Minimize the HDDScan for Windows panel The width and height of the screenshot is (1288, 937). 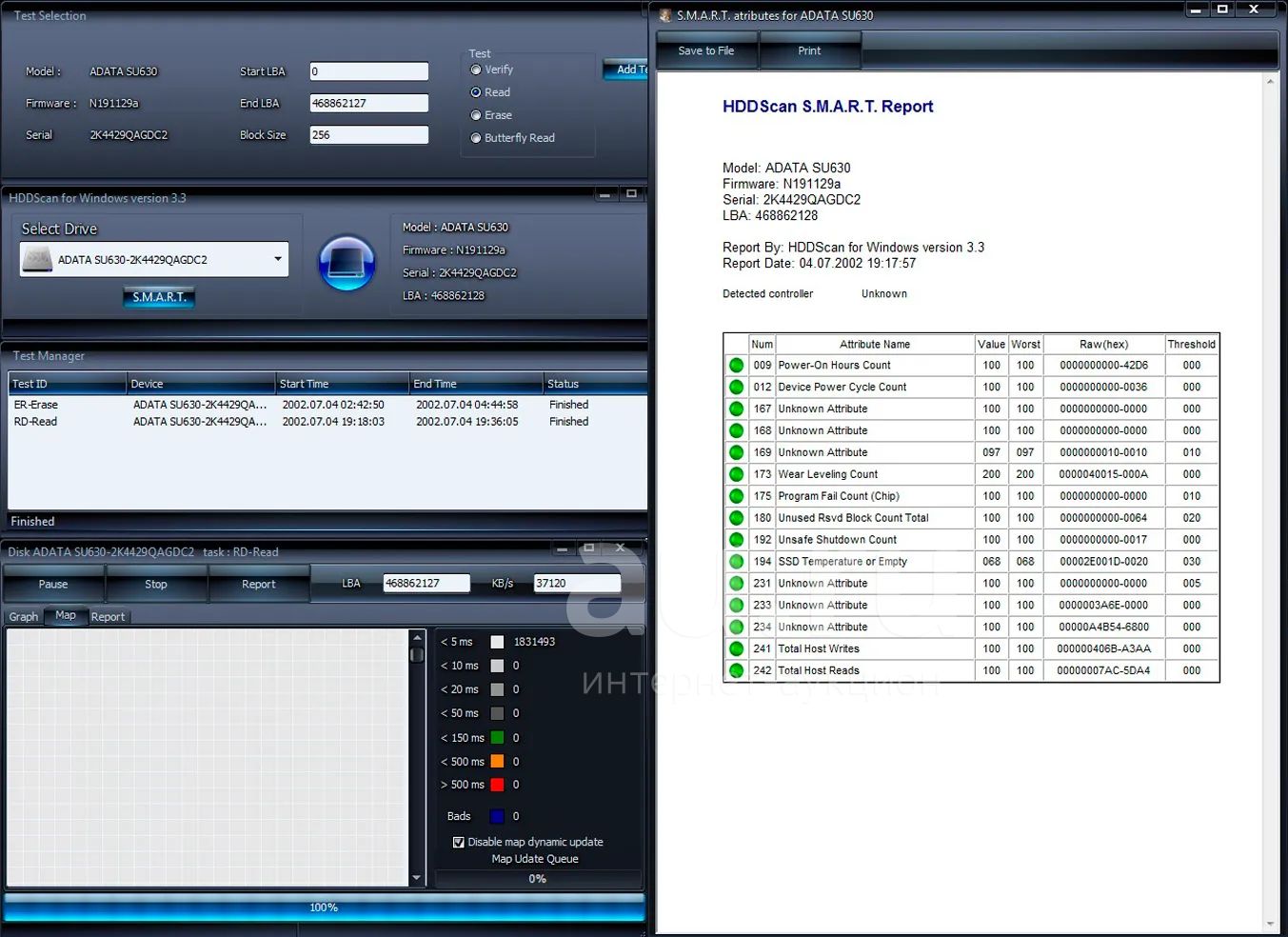pos(604,194)
